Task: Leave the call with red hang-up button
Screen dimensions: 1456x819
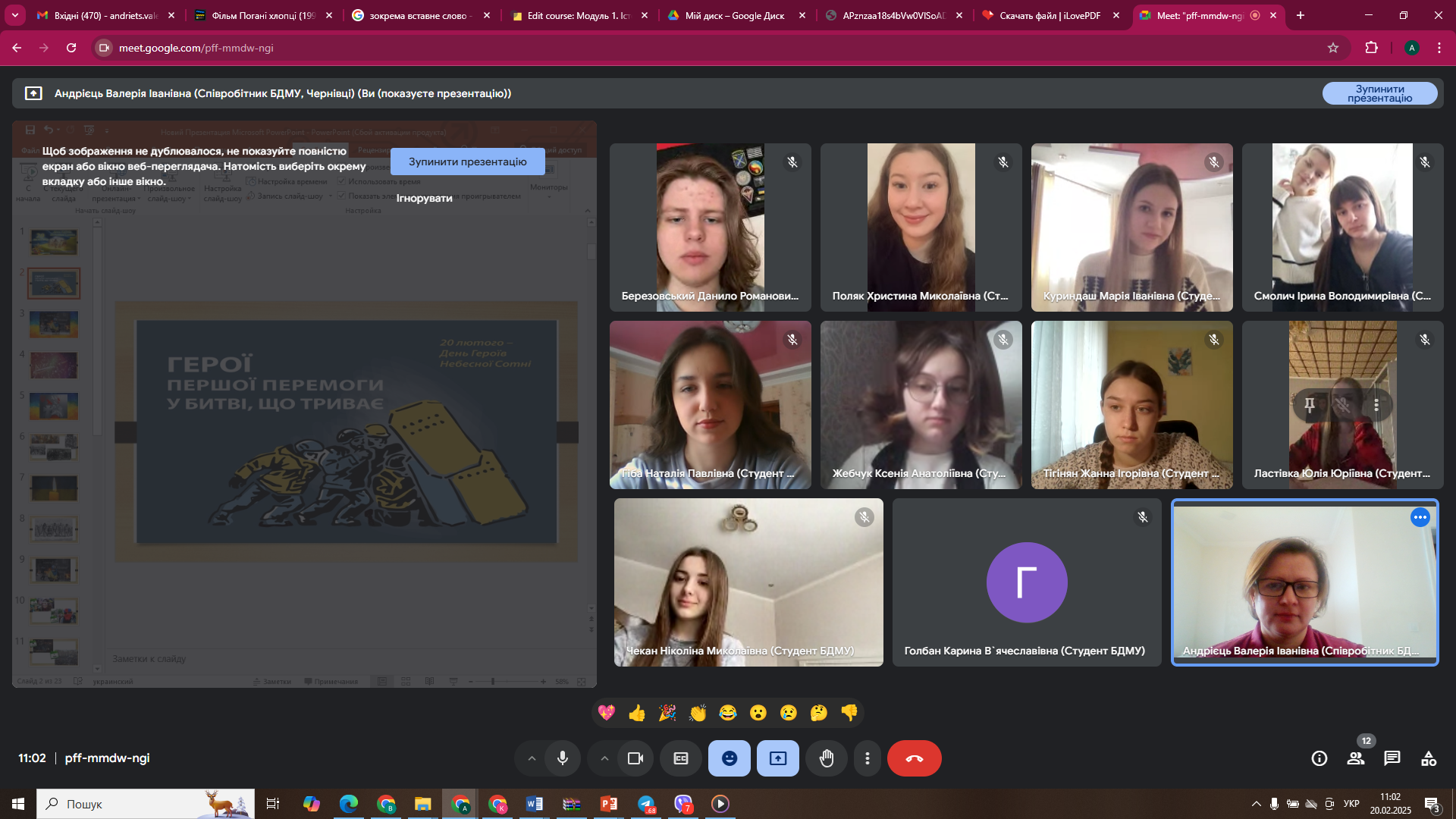Action: pyautogui.click(x=915, y=758)
